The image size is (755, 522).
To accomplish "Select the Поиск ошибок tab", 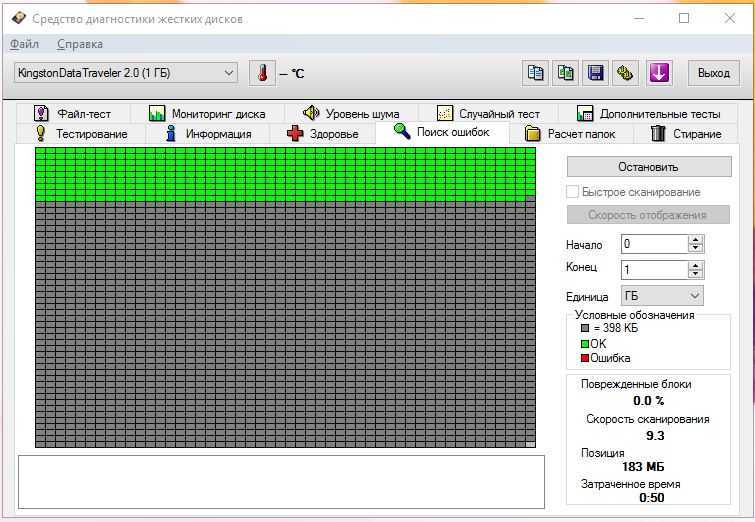I will pos(442,132).
